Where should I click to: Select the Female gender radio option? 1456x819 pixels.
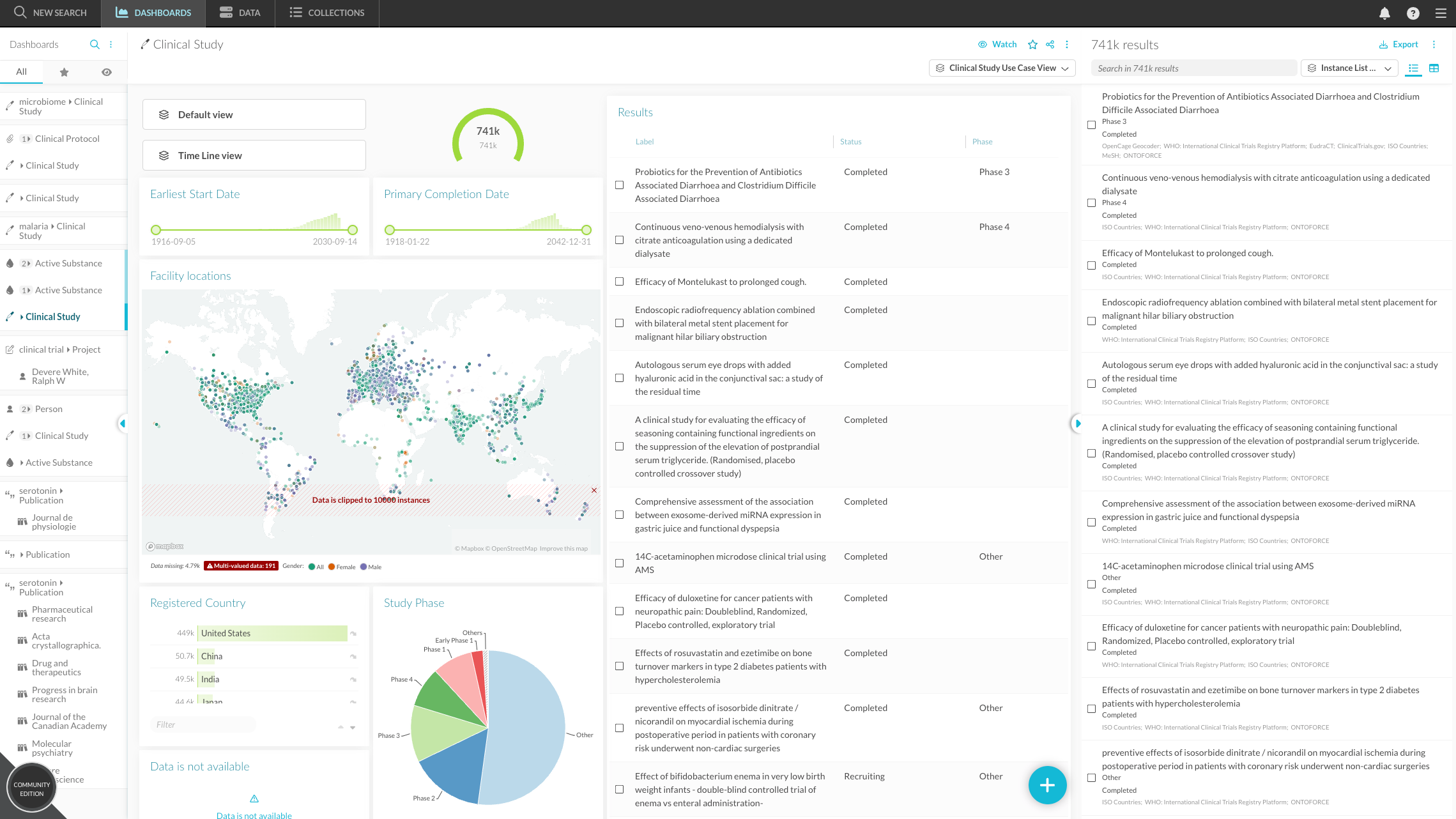(x=332, y=567)
